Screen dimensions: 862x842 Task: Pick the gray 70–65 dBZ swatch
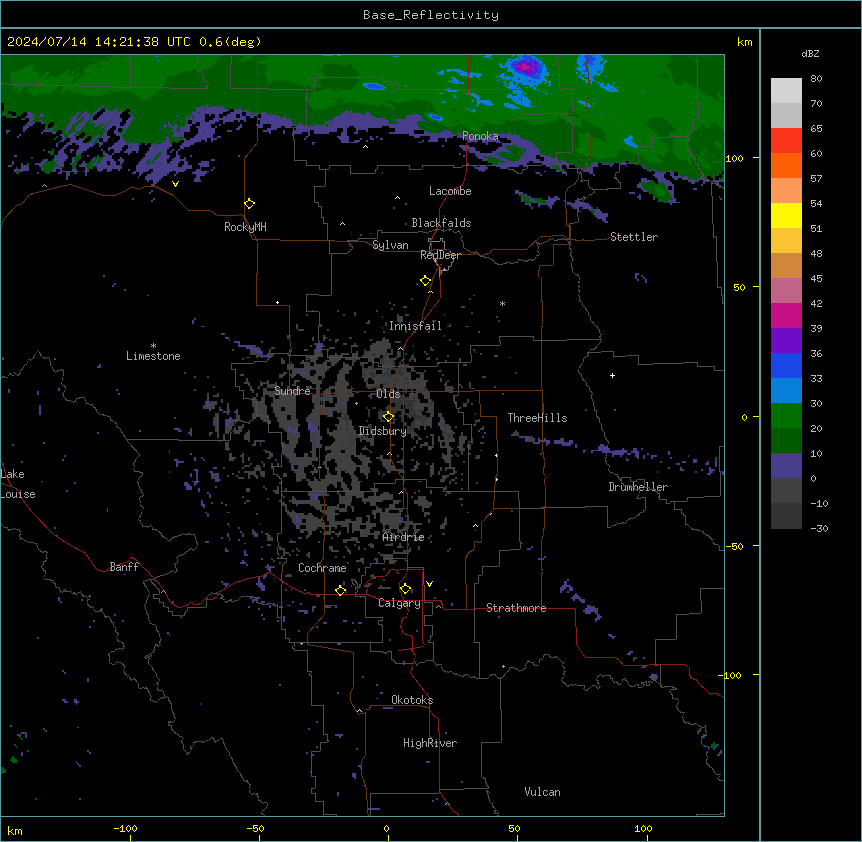(x=786, y=115)
